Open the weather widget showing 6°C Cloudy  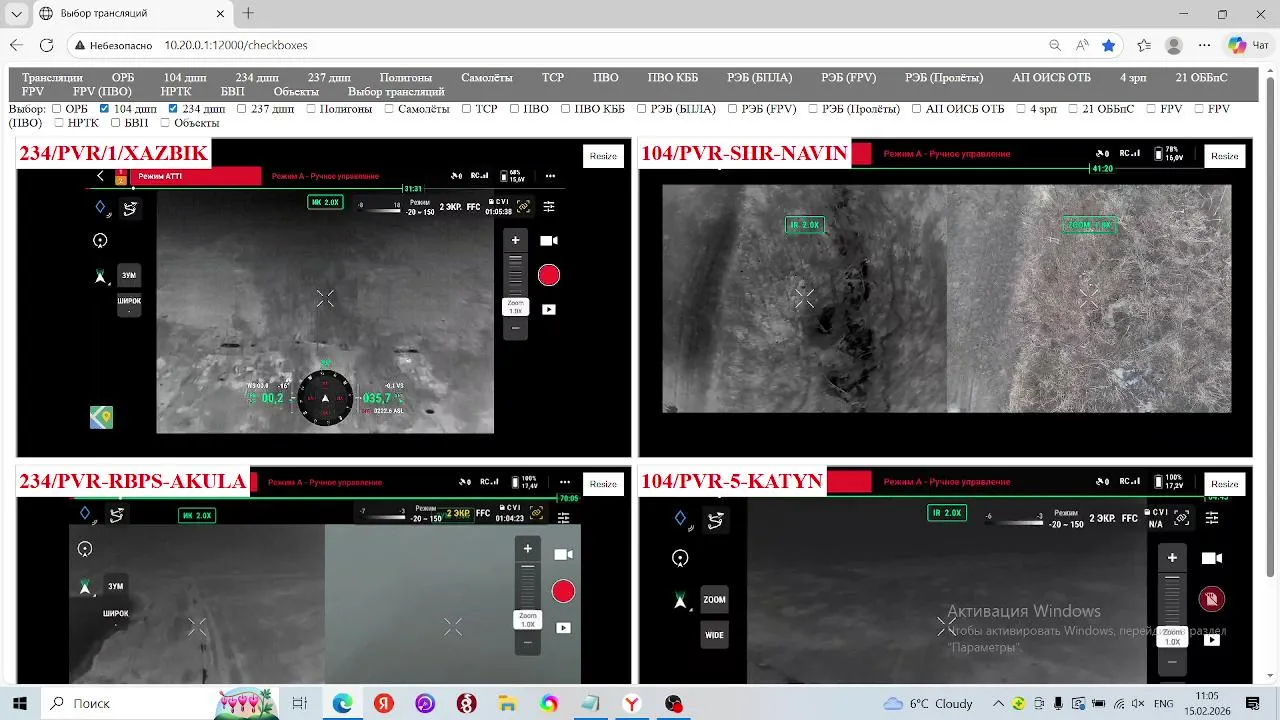point(928,703)
